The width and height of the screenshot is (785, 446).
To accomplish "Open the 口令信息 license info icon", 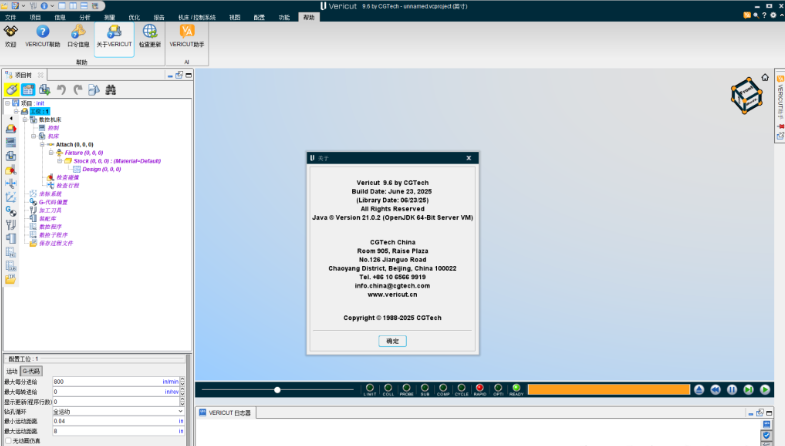I will point(79,32).
